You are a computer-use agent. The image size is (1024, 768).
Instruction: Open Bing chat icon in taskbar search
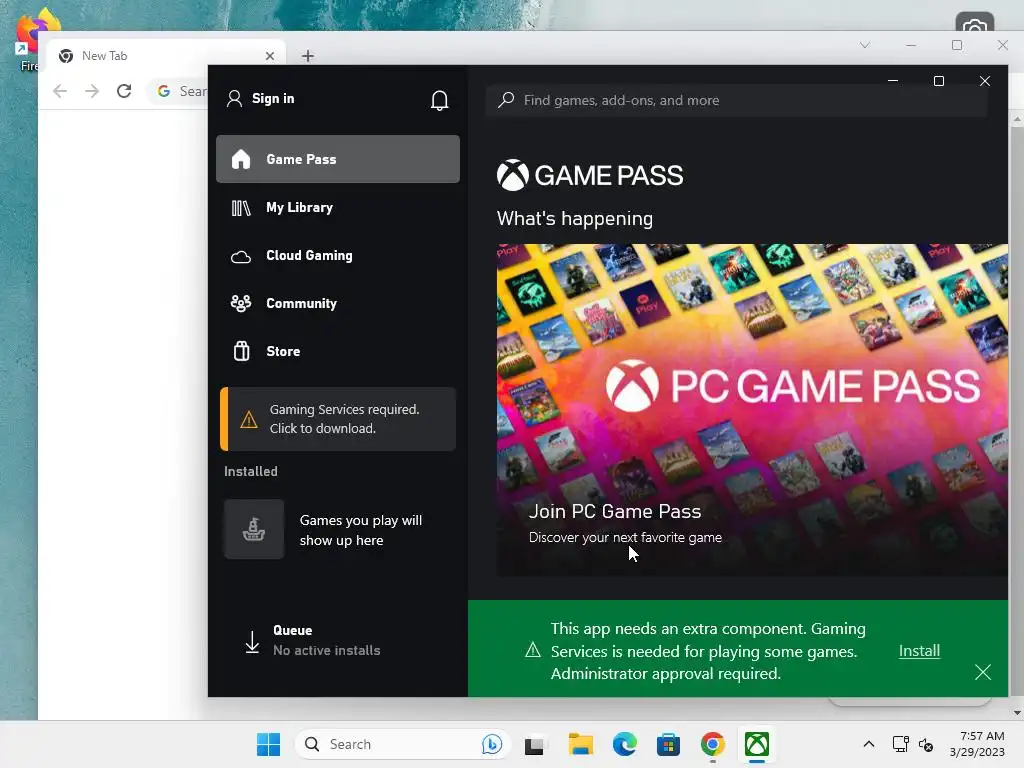[492, 744]
